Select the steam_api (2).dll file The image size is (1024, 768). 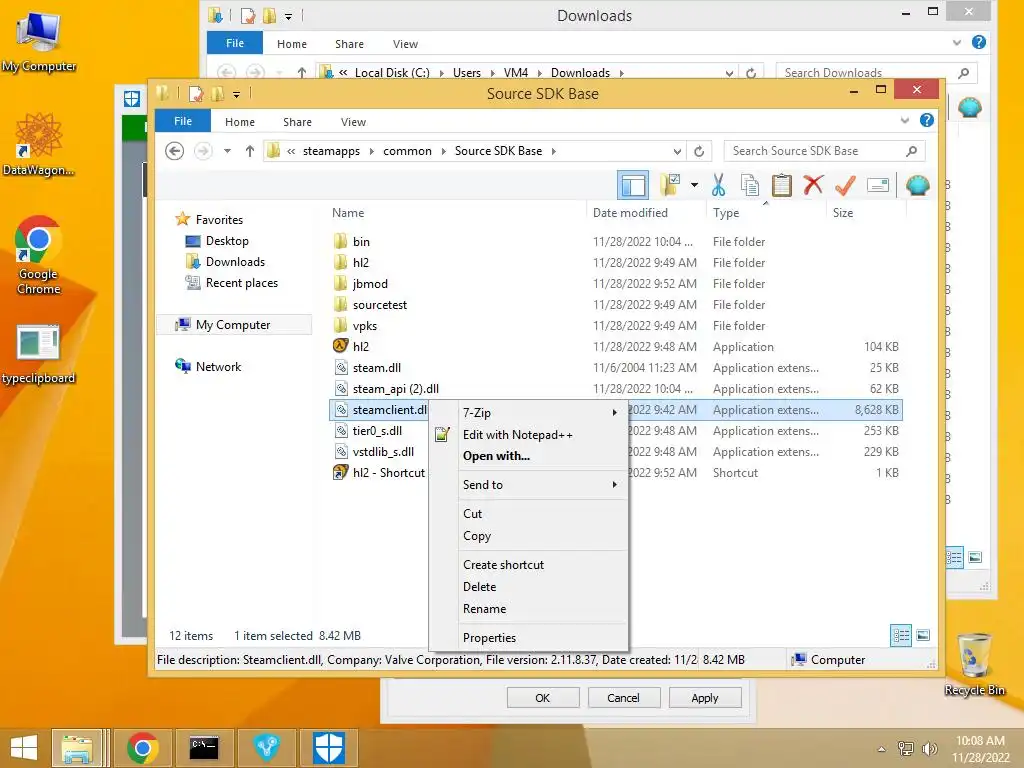pos(386,389)
